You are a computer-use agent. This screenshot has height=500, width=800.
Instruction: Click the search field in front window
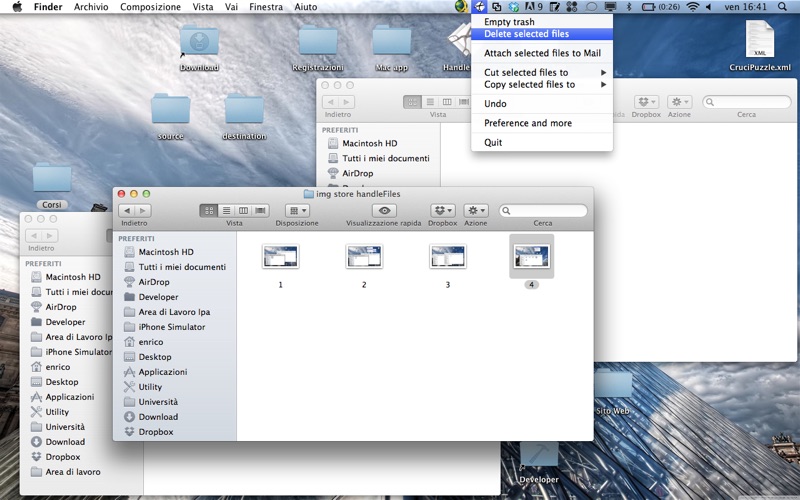(543, 210)
